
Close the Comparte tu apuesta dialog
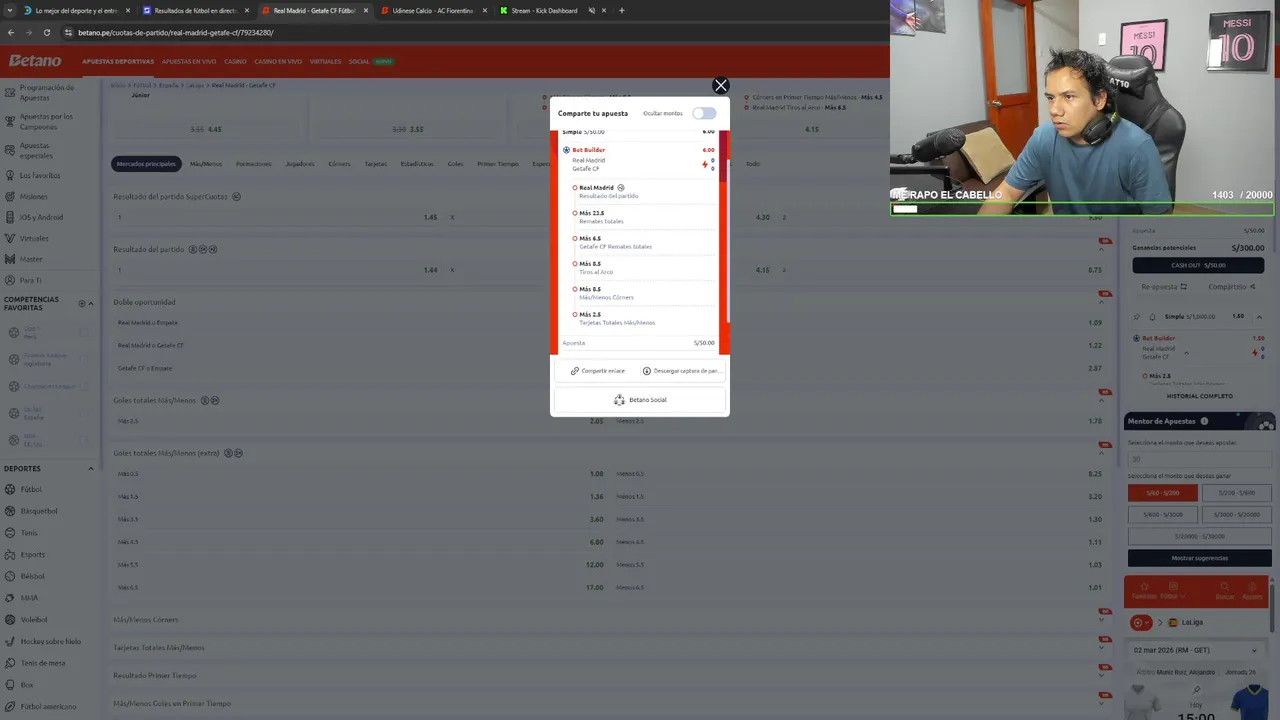[720, 86]
